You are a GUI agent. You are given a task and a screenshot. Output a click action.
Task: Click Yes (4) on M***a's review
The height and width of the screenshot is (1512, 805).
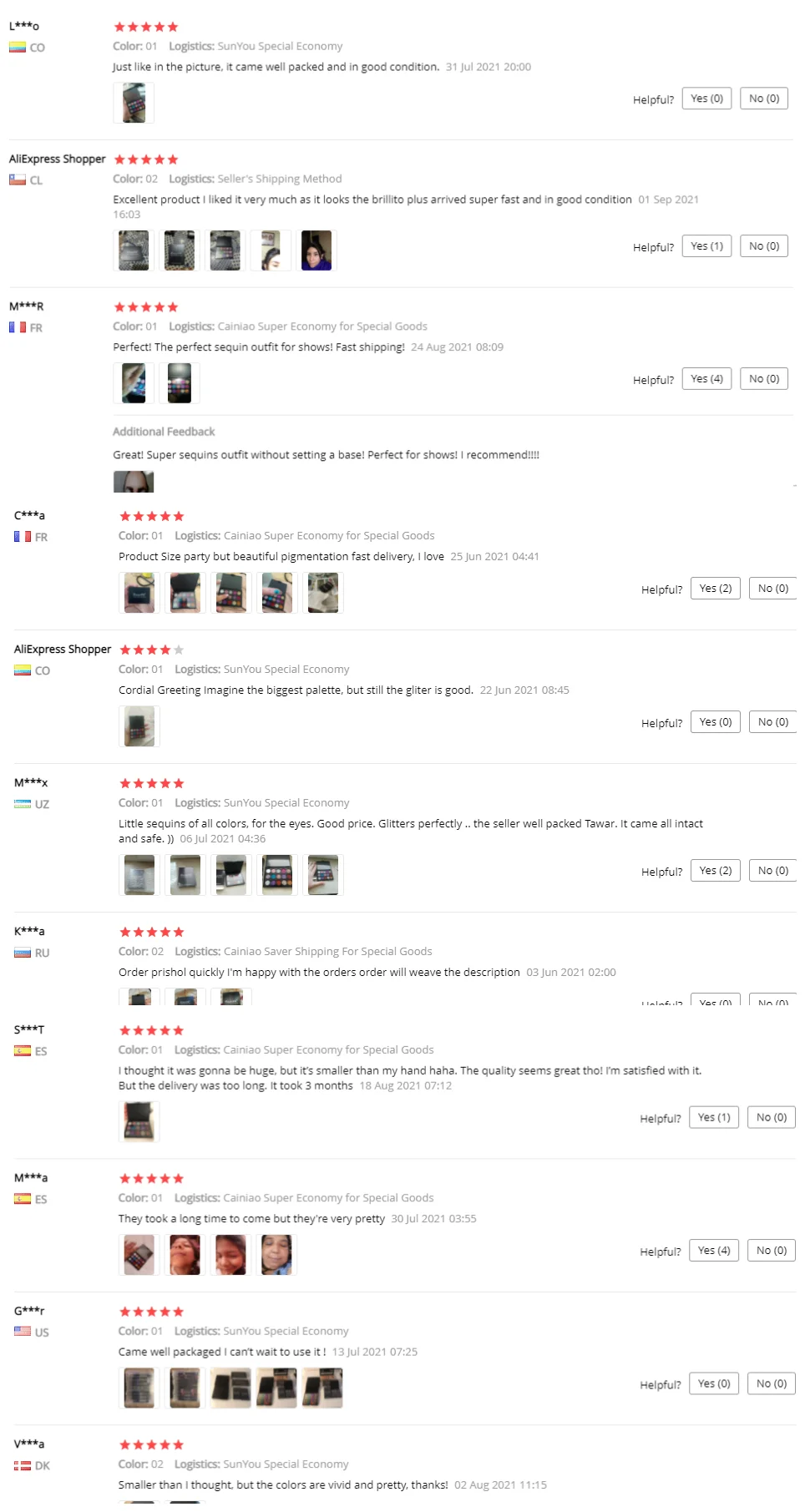(x=713, y=1251)
